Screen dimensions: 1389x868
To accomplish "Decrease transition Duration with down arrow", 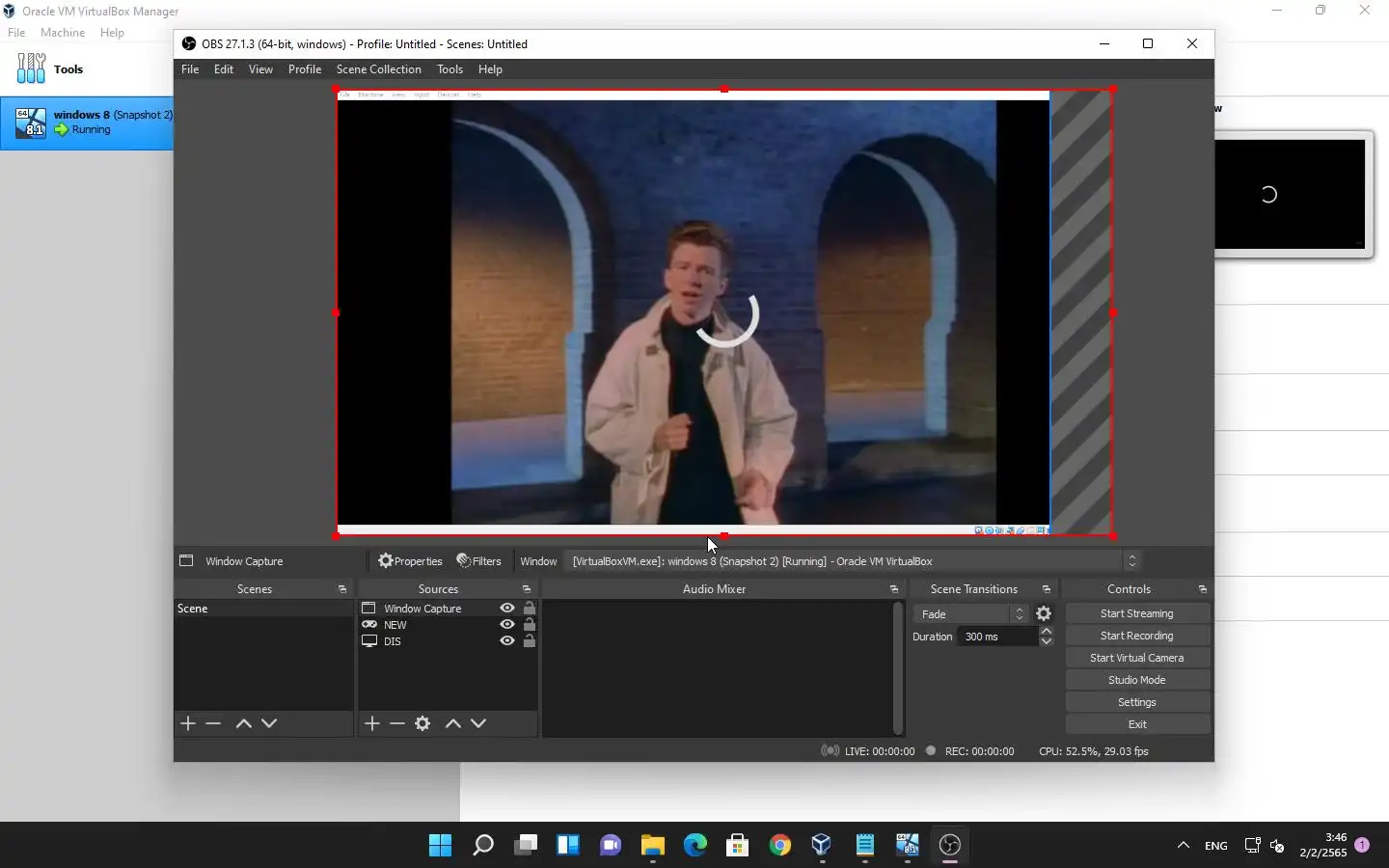I will click(x=1046, y=641).
